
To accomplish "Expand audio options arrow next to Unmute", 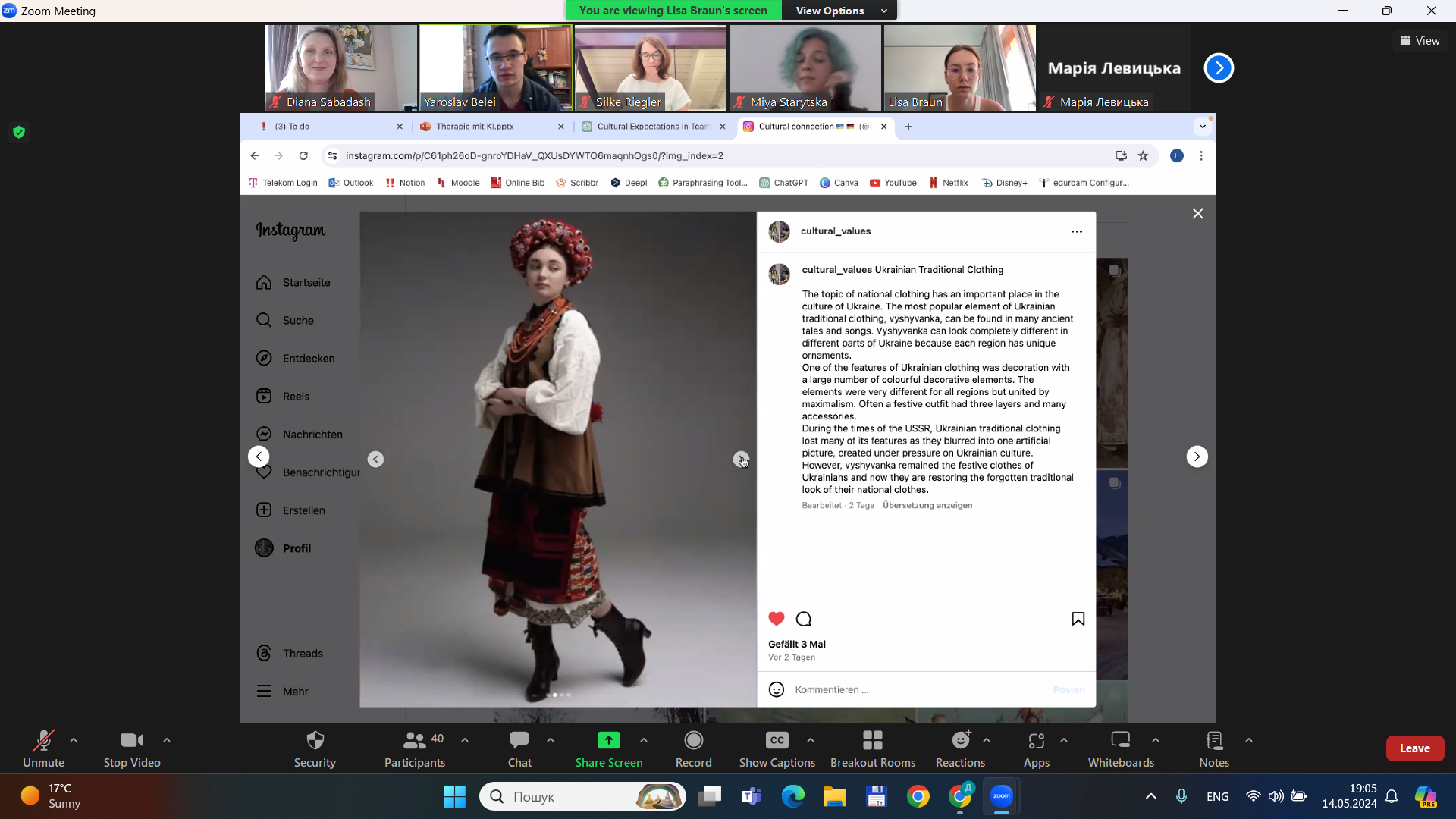I will [x=74, y=740].
